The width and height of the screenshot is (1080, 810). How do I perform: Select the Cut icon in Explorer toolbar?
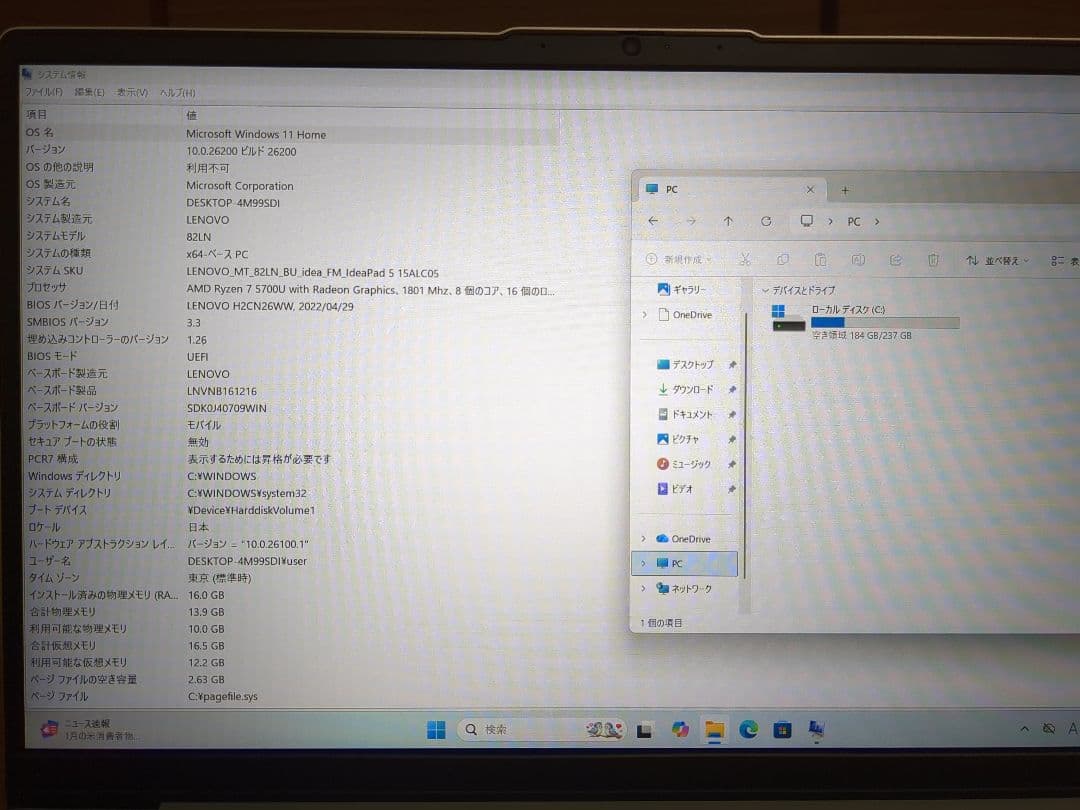[744, 258]
